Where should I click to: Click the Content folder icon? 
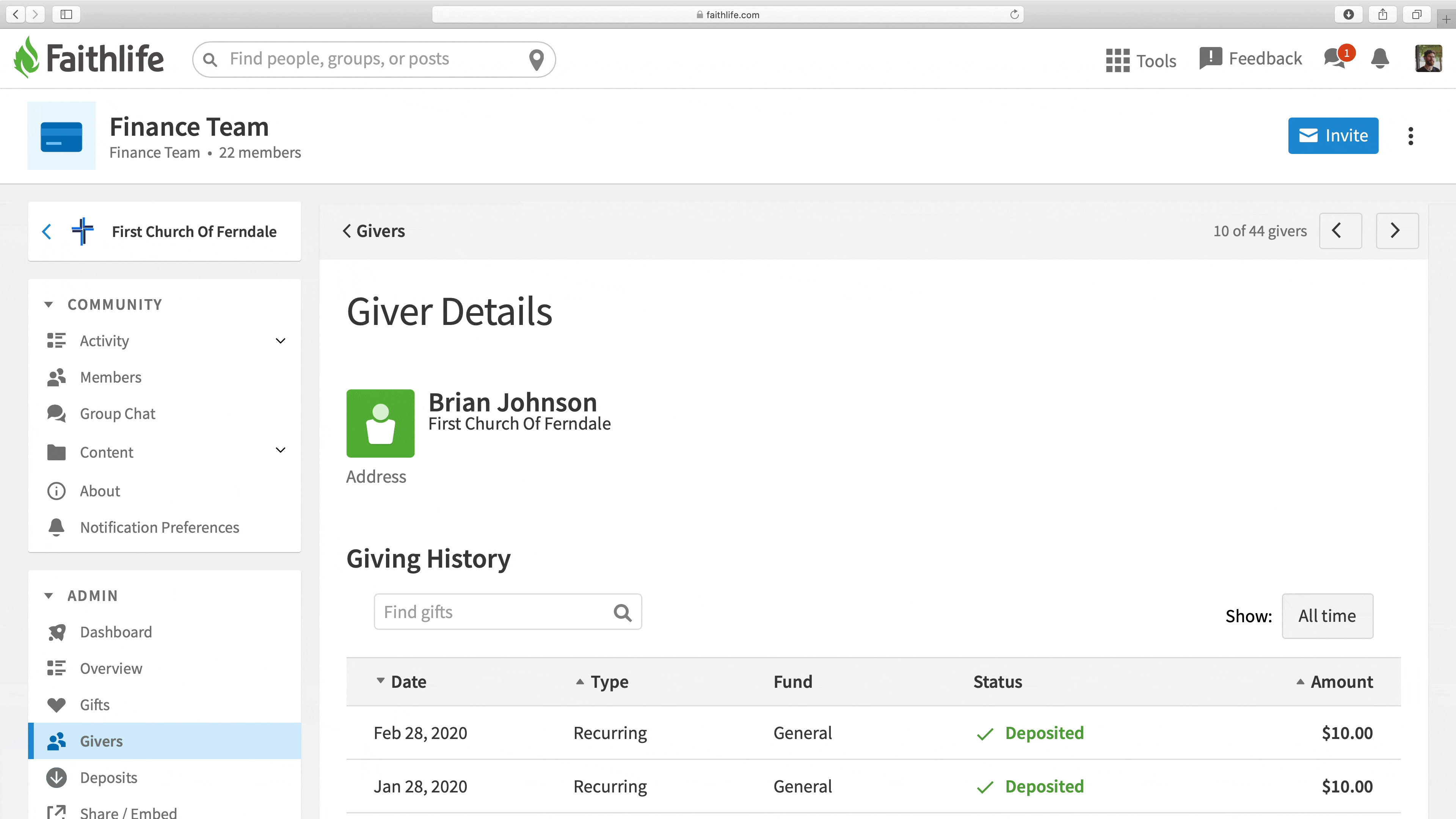coord(56,452)
